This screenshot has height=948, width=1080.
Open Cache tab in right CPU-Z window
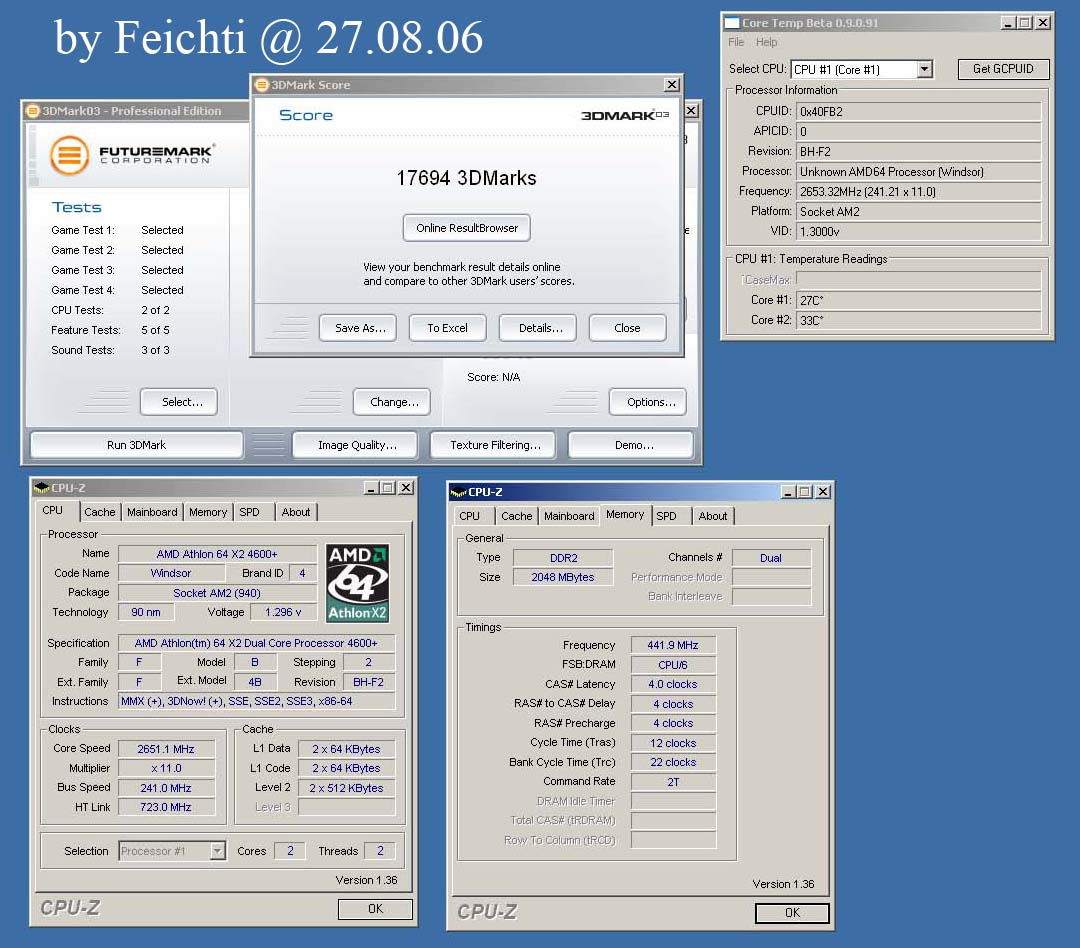tap(517, 516)
